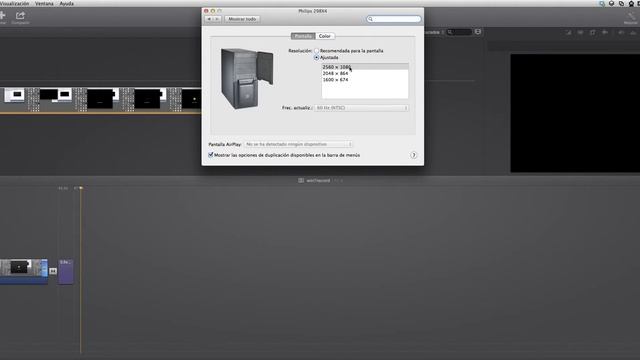Viewport: 640px width, 360px height.
Task: Switch to the Color tab
Action: coord(325,36)
